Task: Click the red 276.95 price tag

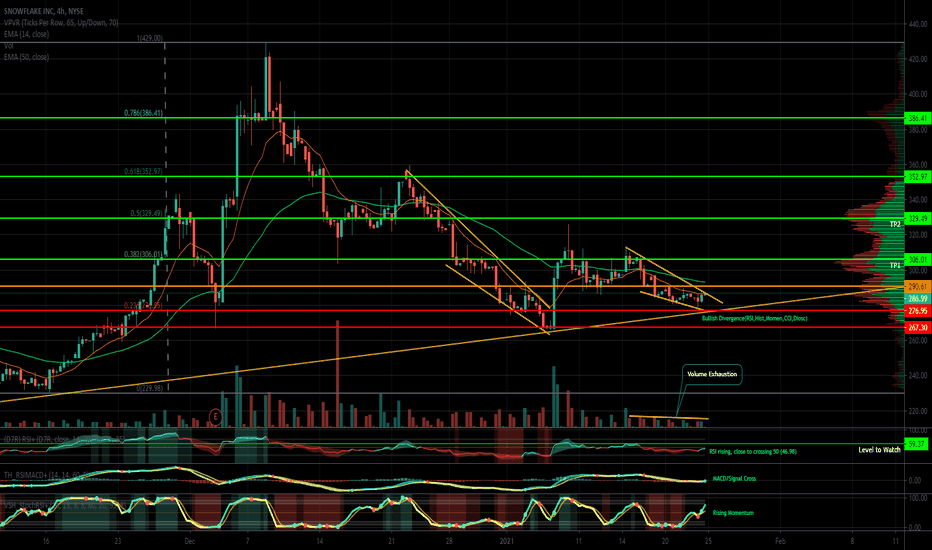Action: [917, 310]
